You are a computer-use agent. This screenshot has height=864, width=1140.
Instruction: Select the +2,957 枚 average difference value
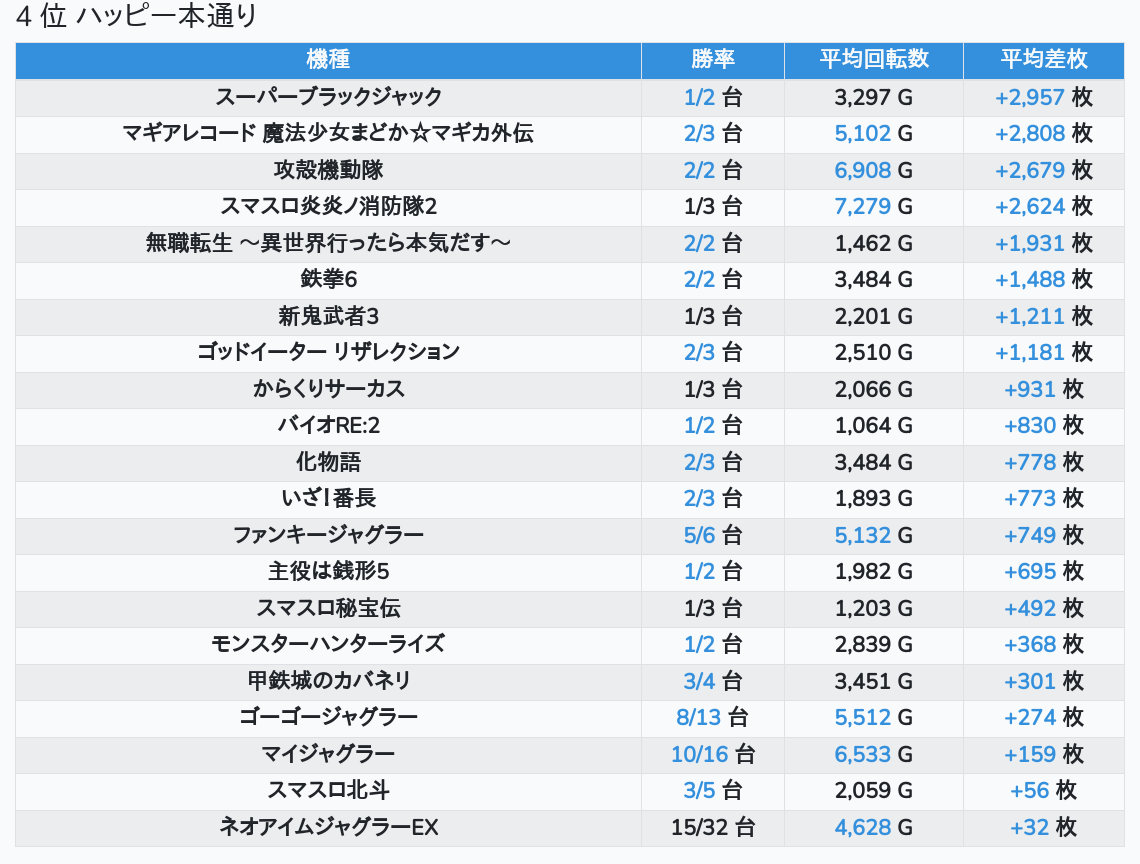click(1043, 97)
